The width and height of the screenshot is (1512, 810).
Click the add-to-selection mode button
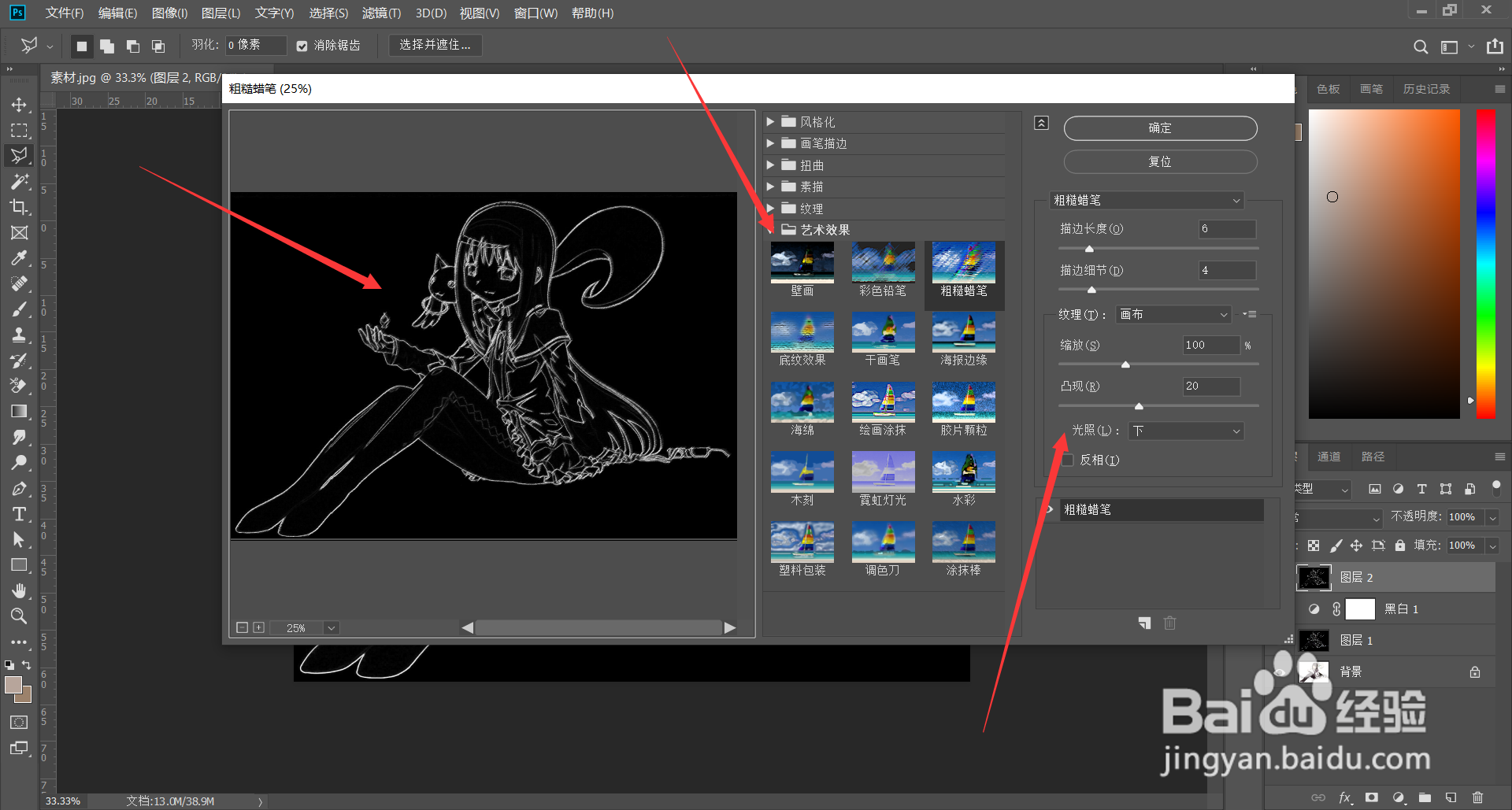[107, 46]
